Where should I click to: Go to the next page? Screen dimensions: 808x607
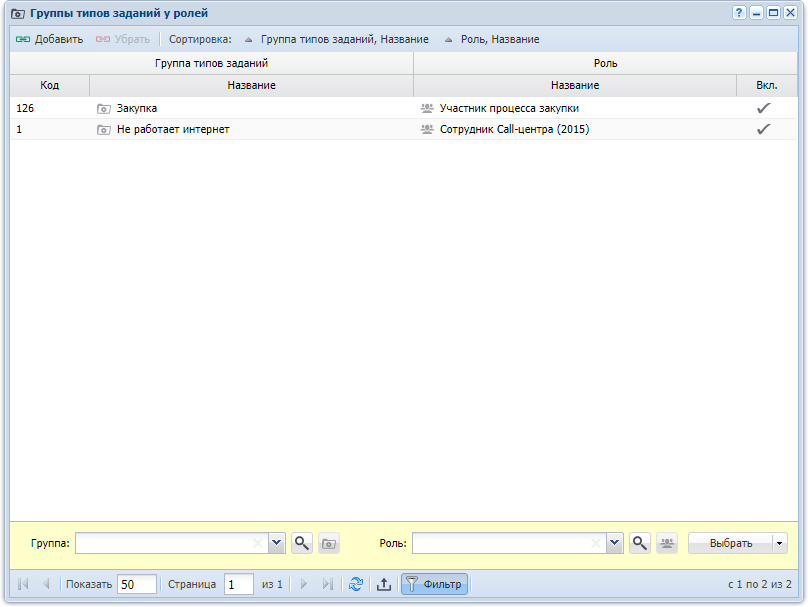tap(304, 584)
